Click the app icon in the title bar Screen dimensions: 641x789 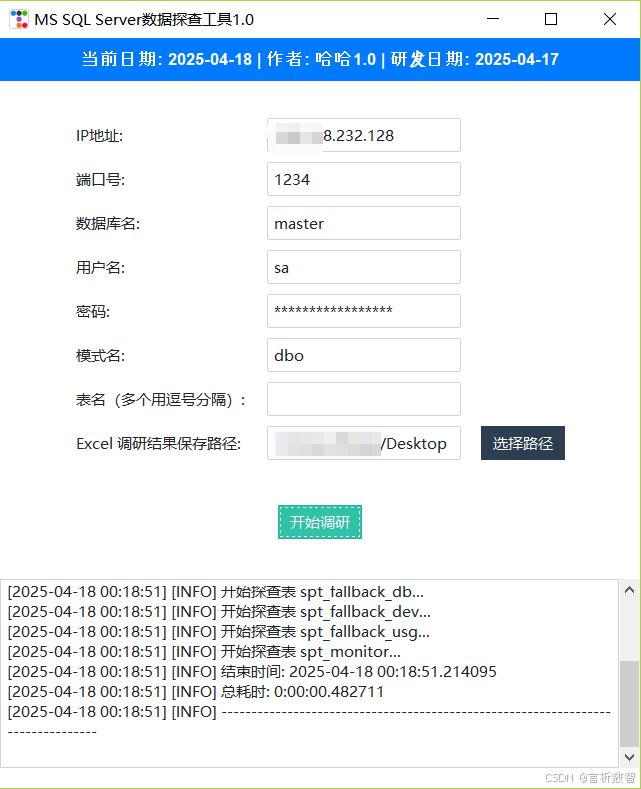coord(19,19)
